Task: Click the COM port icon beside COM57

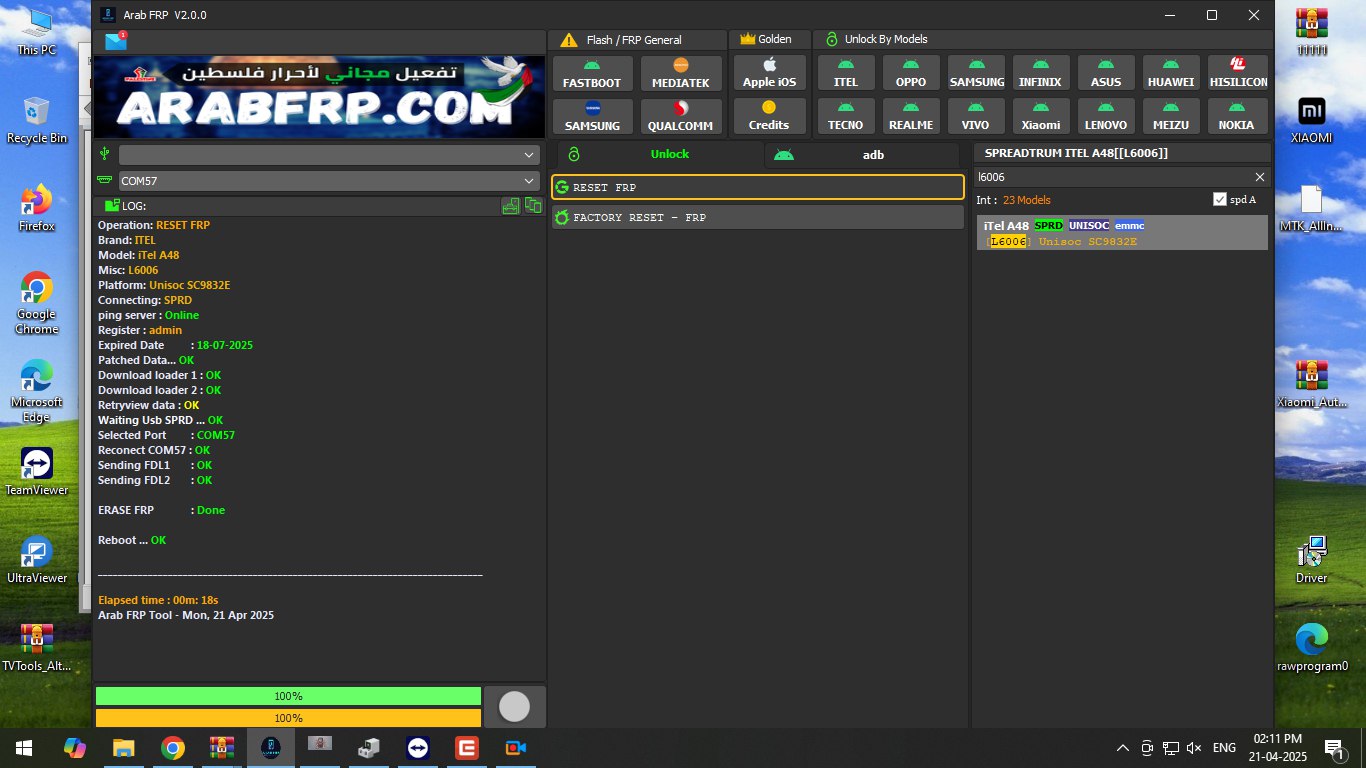Action: pyautogui.click(x=104, y=181)
